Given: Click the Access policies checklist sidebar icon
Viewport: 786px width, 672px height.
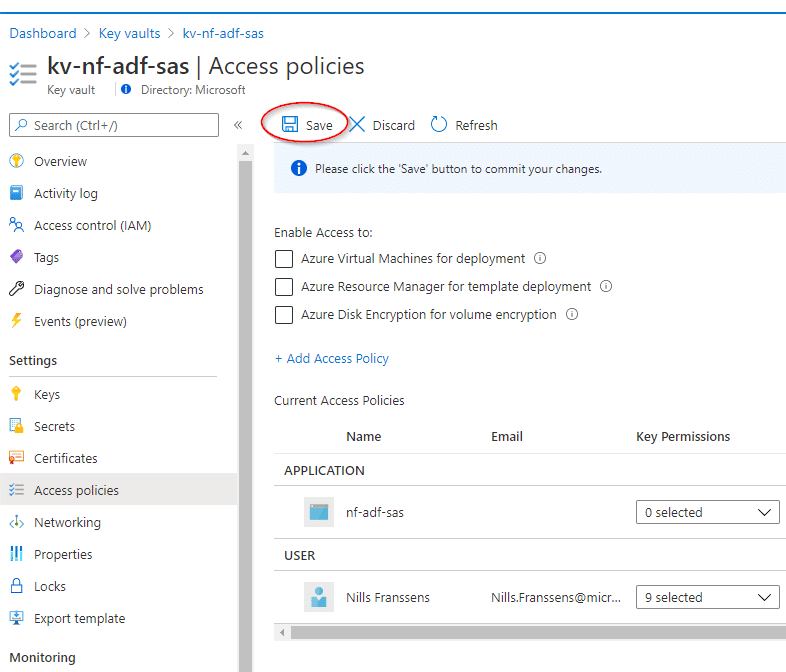Looking at the screenshot, I should coord(17,490).
